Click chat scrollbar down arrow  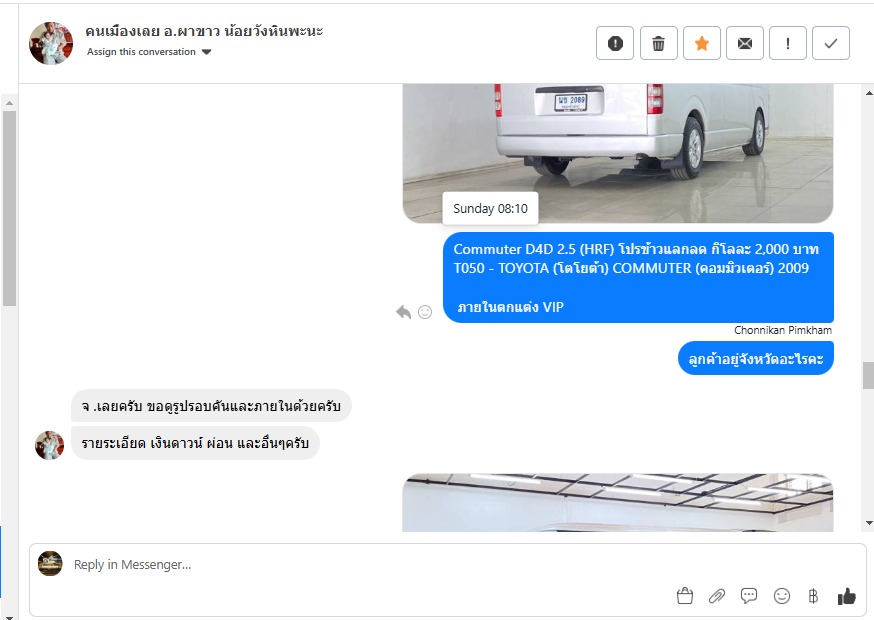[869, 523]
